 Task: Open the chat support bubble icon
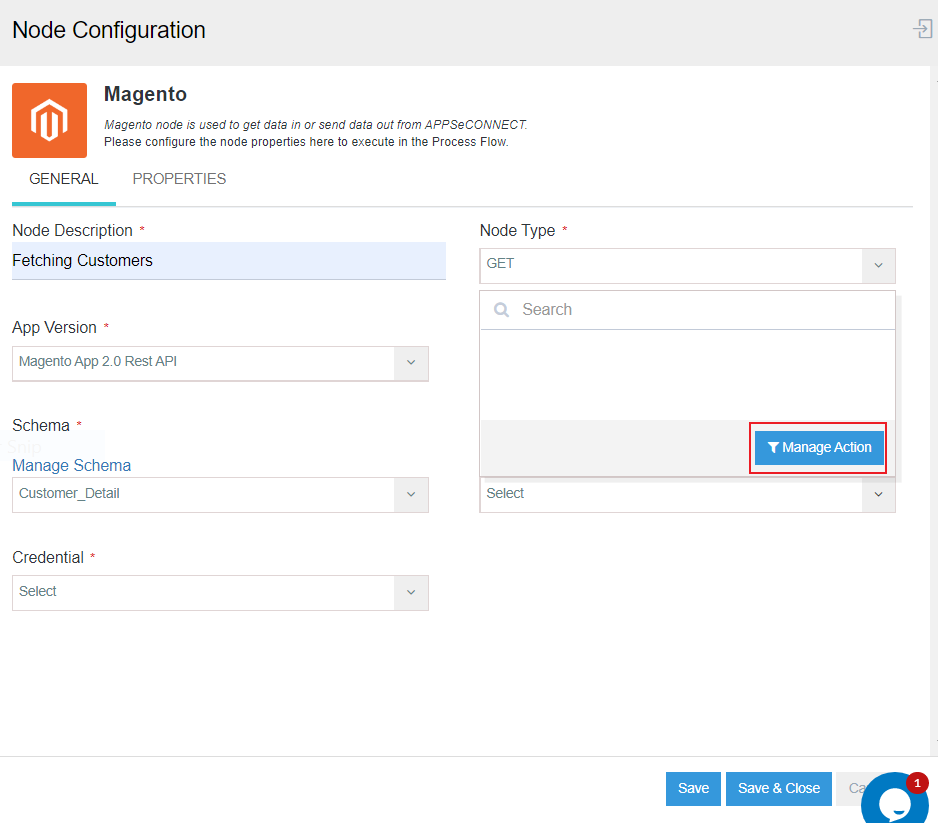(893, 802)
